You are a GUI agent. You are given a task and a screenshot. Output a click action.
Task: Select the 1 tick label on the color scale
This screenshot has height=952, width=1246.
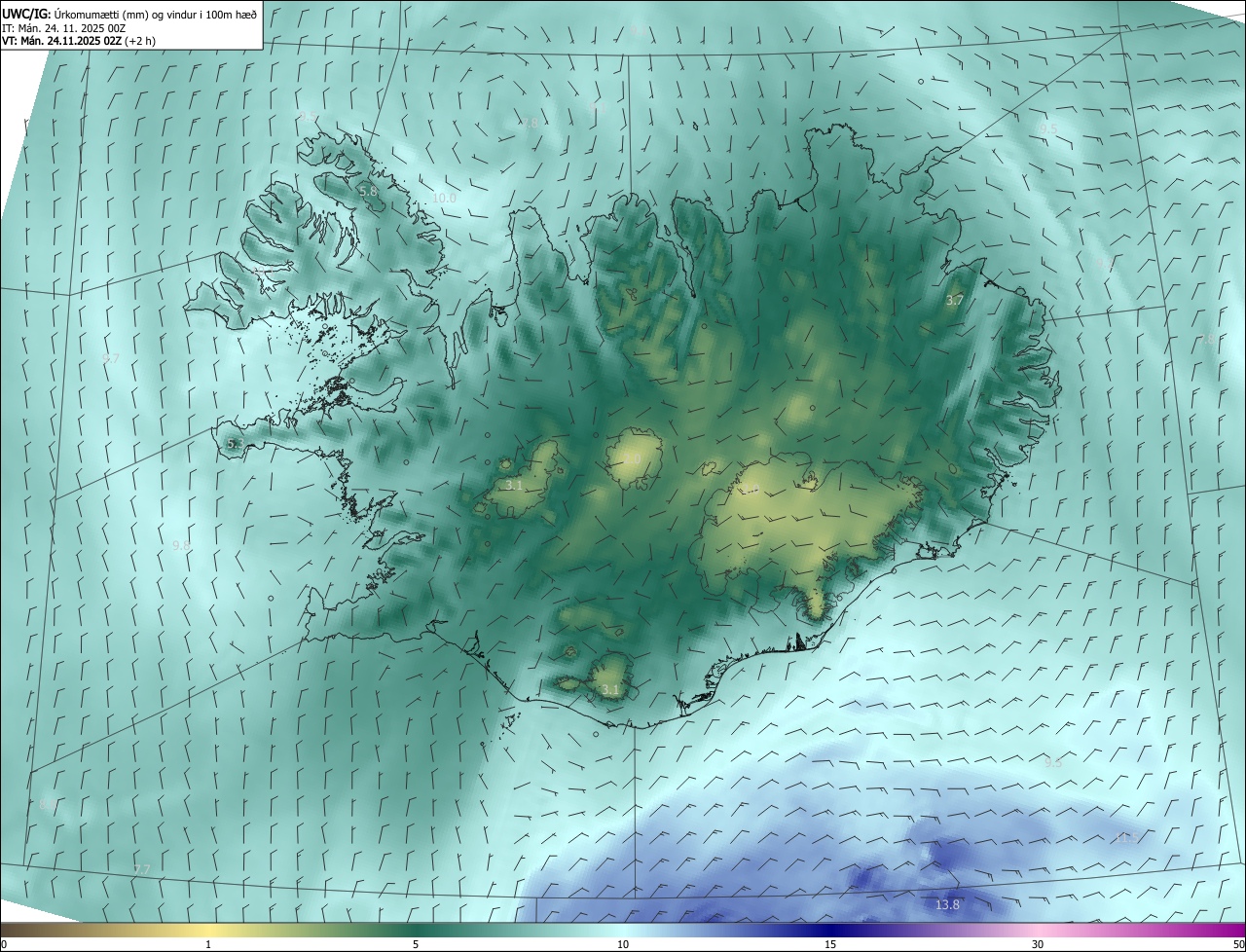208,945
